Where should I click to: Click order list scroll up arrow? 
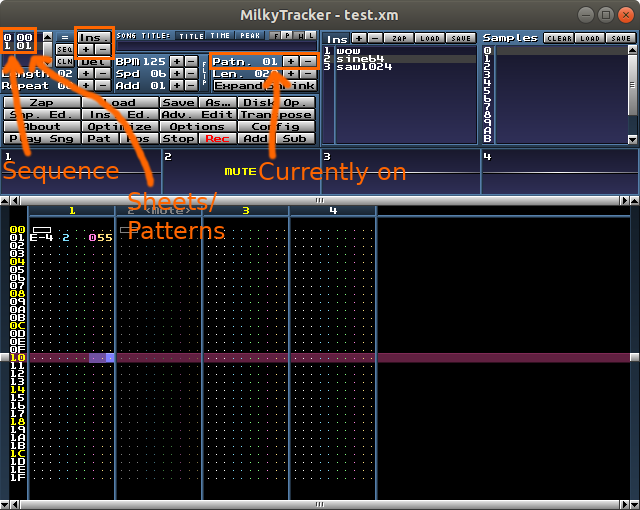(48, 37)
